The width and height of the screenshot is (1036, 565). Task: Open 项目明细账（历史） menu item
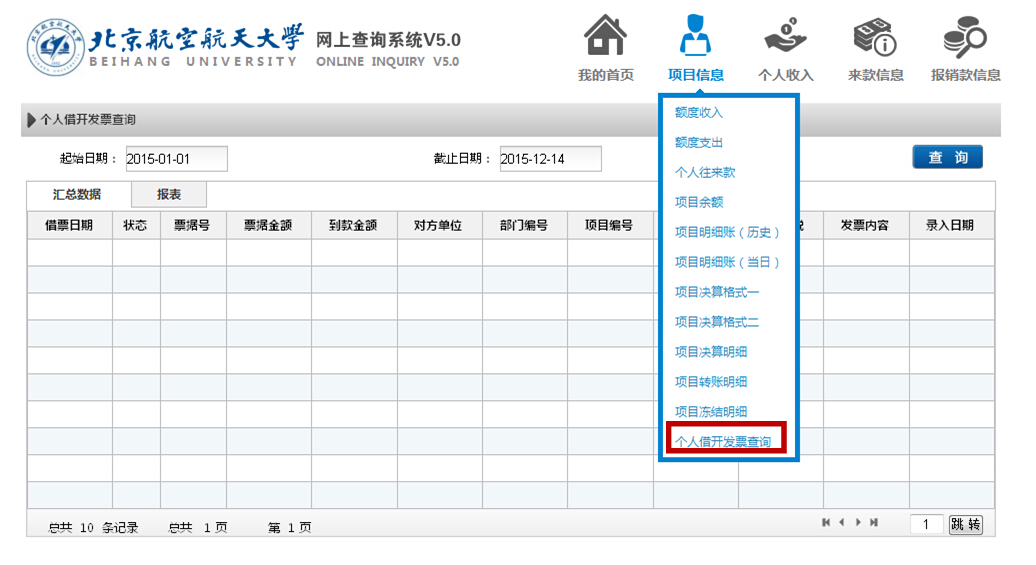click(727, 232)
